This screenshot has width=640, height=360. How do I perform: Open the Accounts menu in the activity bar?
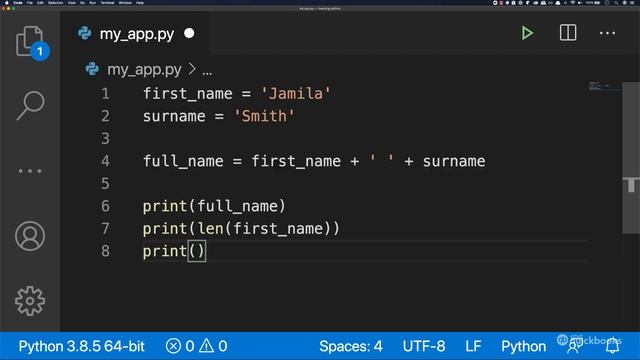point(30,236)
